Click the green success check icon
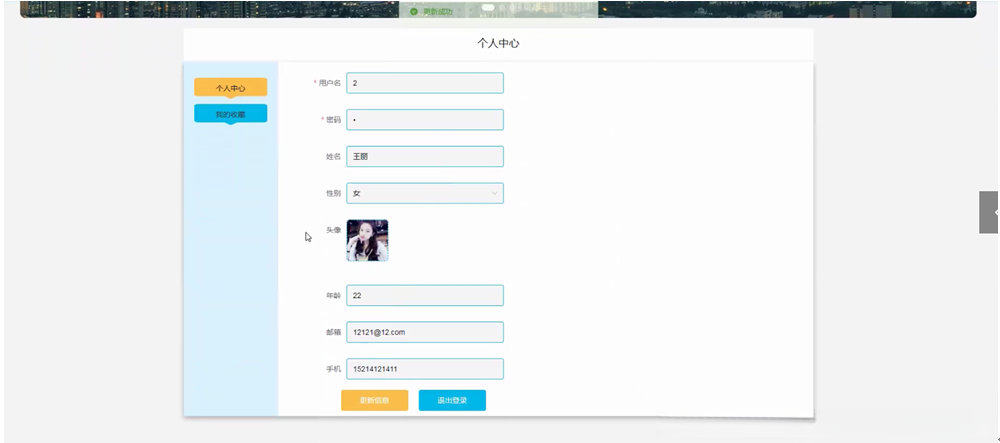This screenshot has width=1000, height=443. coord(414,11)
